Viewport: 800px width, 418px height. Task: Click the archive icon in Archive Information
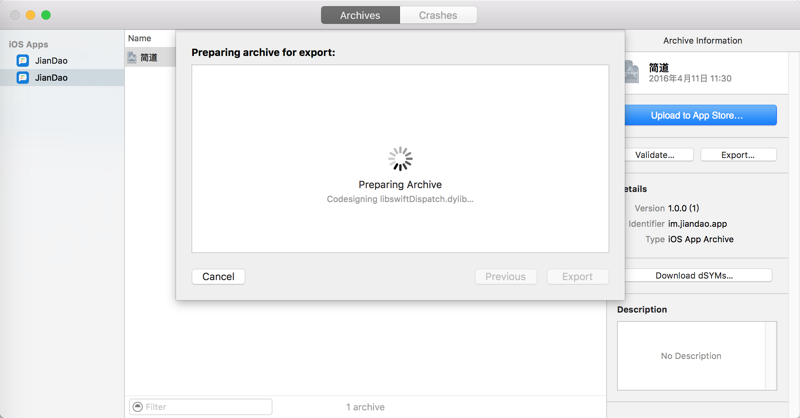pos(632,72)
